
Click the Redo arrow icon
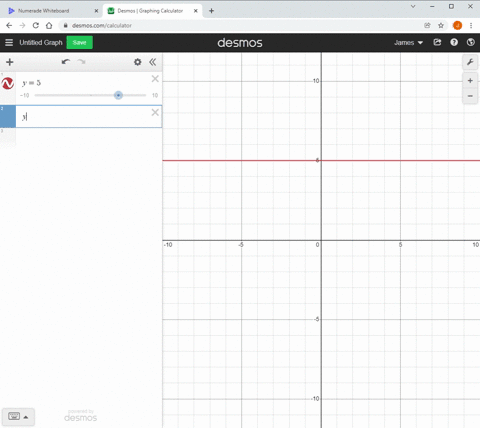[81, 62]
